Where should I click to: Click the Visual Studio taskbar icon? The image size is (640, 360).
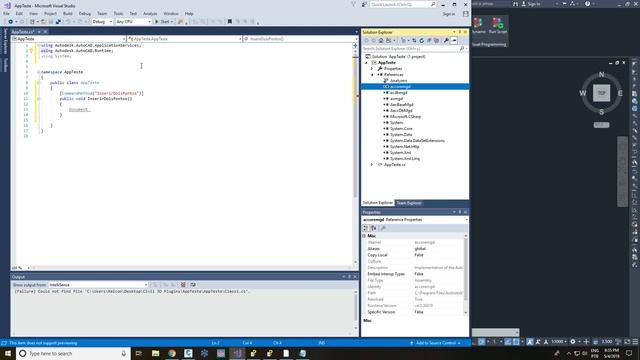(x=237, y=353)
